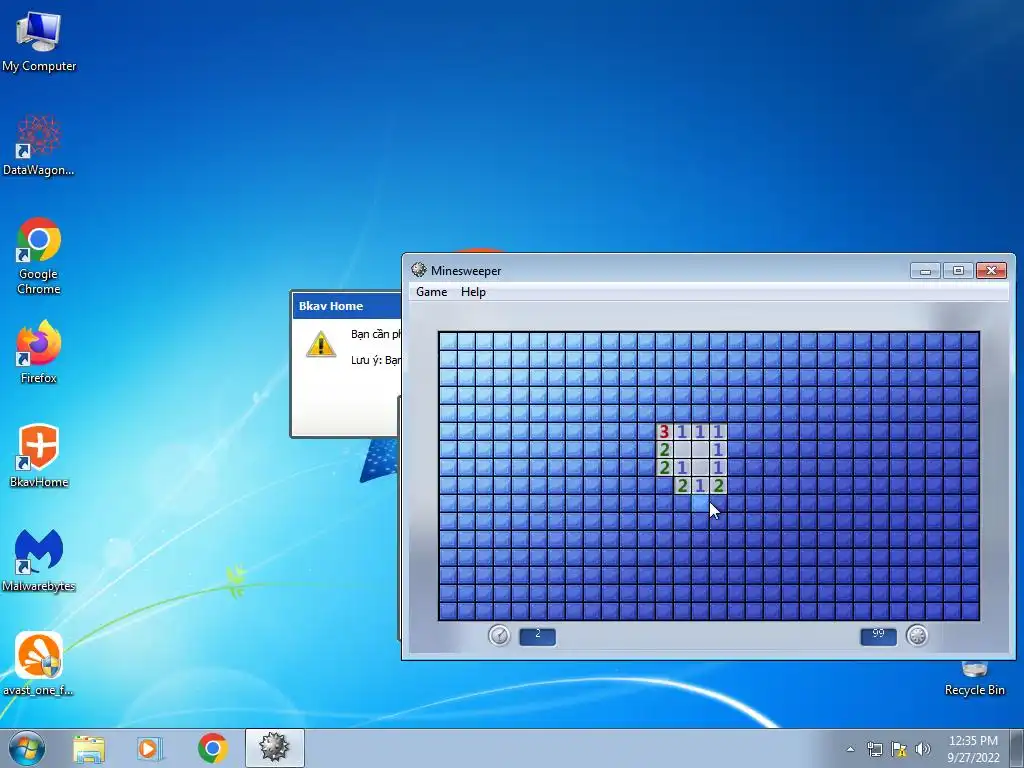Select the Google Chrome desktop shortcut
1024x768 pixels.
click(39, 256)
